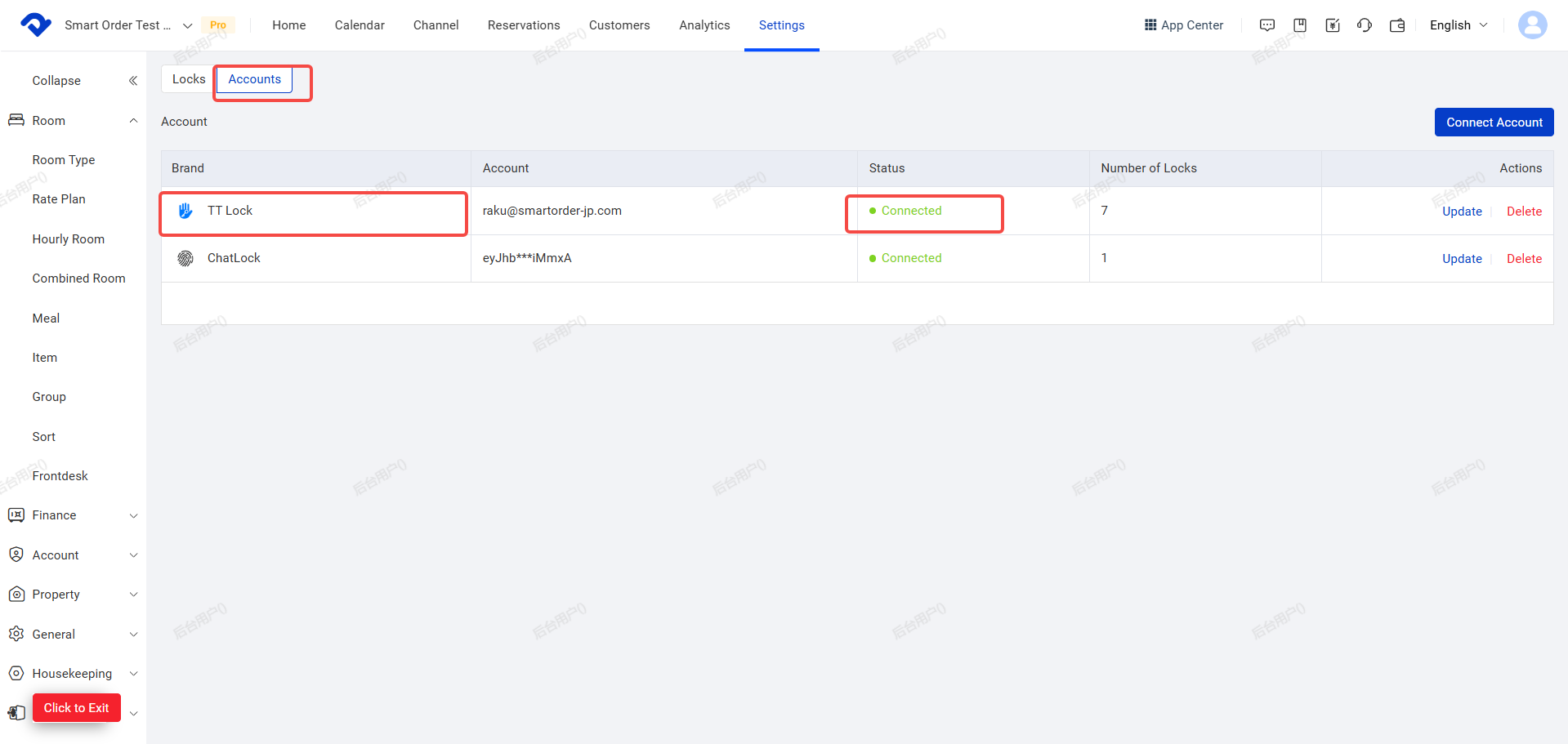Image resolution: width=1568 pixels, height=744 pixels.
Task: Click the double-arrow collapse sidebar icon
Action: [x=133, y=81]
